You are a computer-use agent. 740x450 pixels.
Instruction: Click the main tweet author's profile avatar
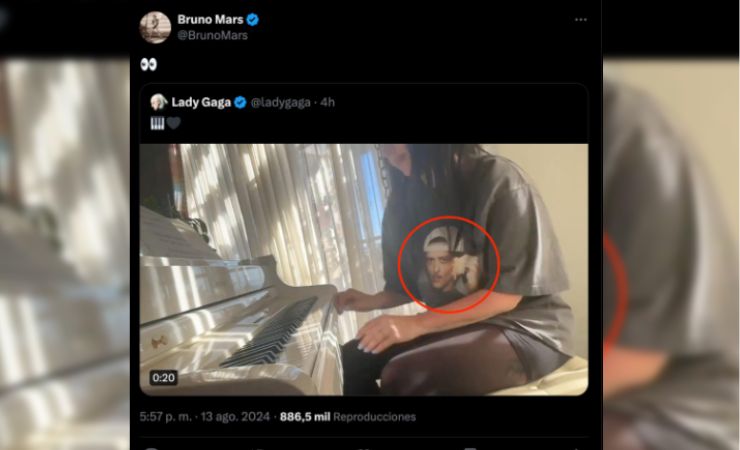click(x=154, y=27)
